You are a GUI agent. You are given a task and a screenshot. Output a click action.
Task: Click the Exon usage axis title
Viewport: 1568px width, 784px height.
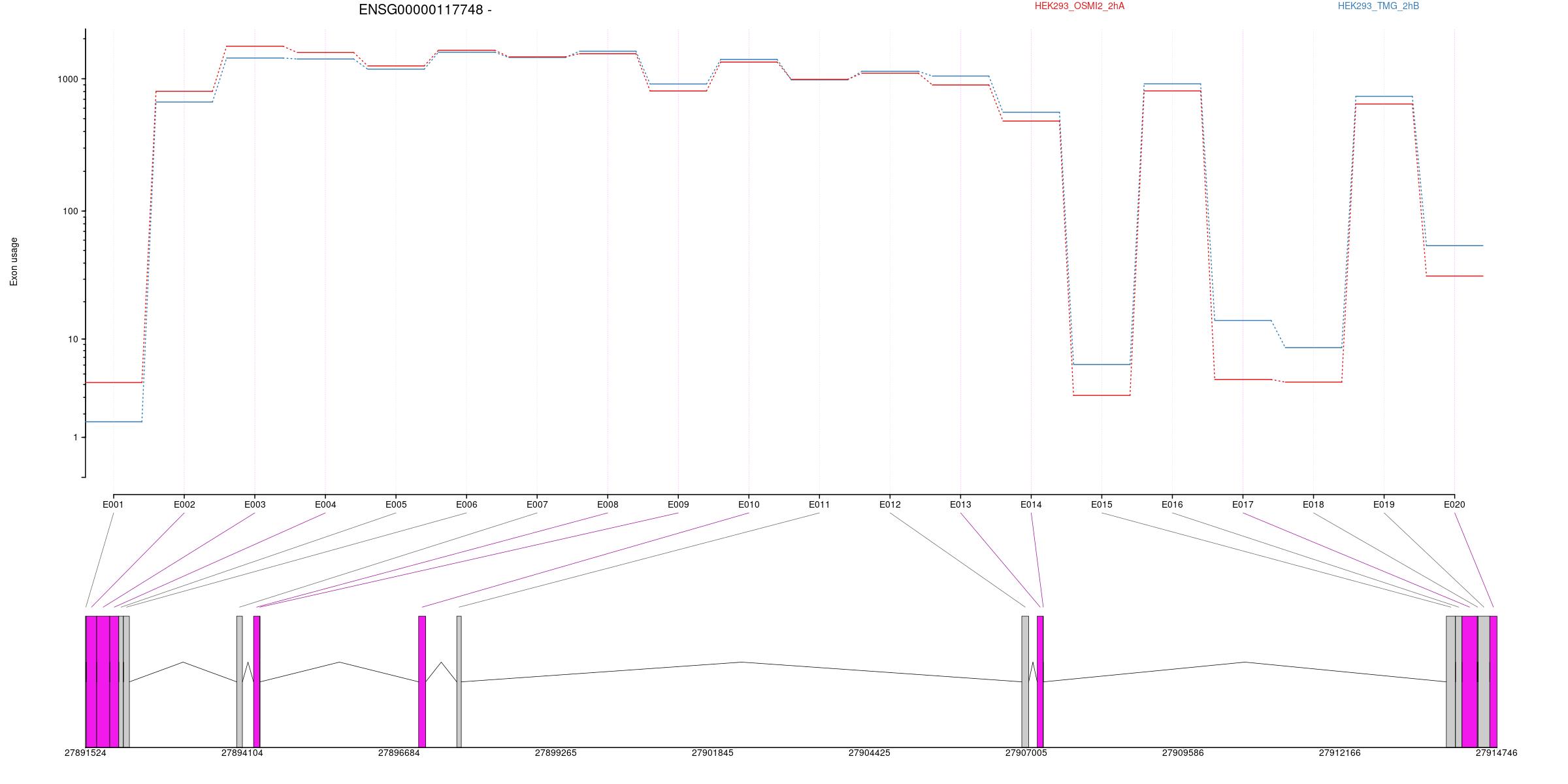[x=14, y=261]
